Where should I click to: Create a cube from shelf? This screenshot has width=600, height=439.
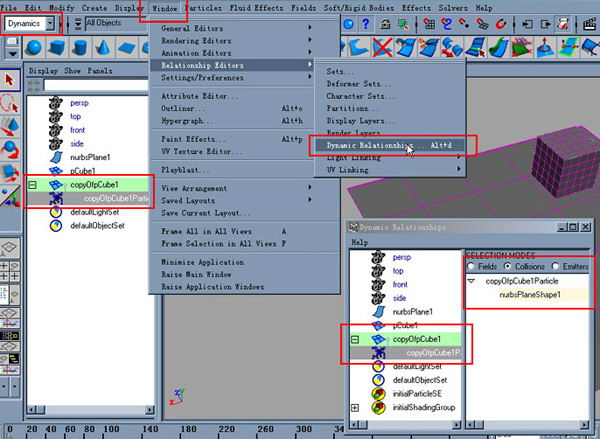pyautogui.click(x=57, y=47)
